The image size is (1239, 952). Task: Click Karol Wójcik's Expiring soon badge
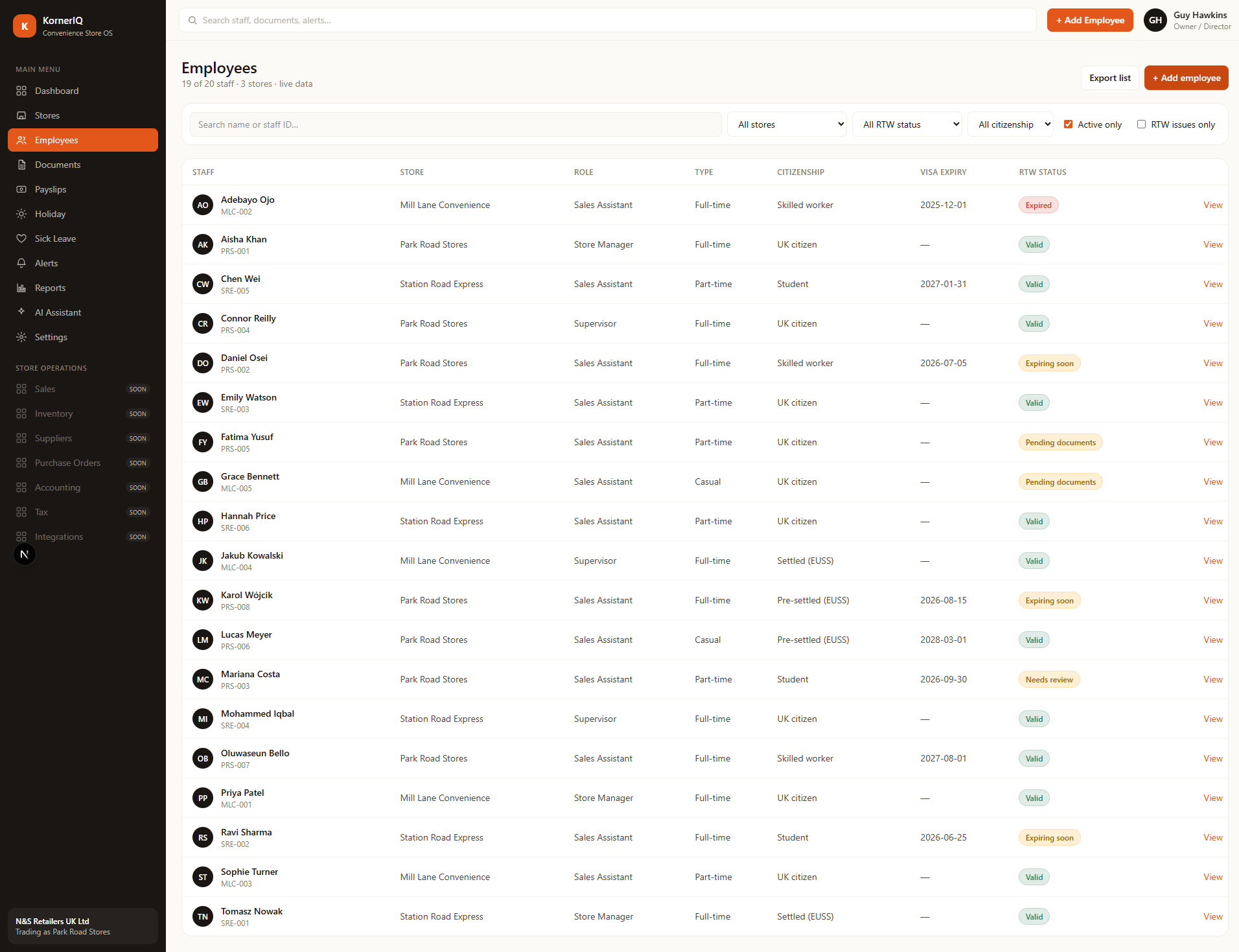(x=1049, y=600)
